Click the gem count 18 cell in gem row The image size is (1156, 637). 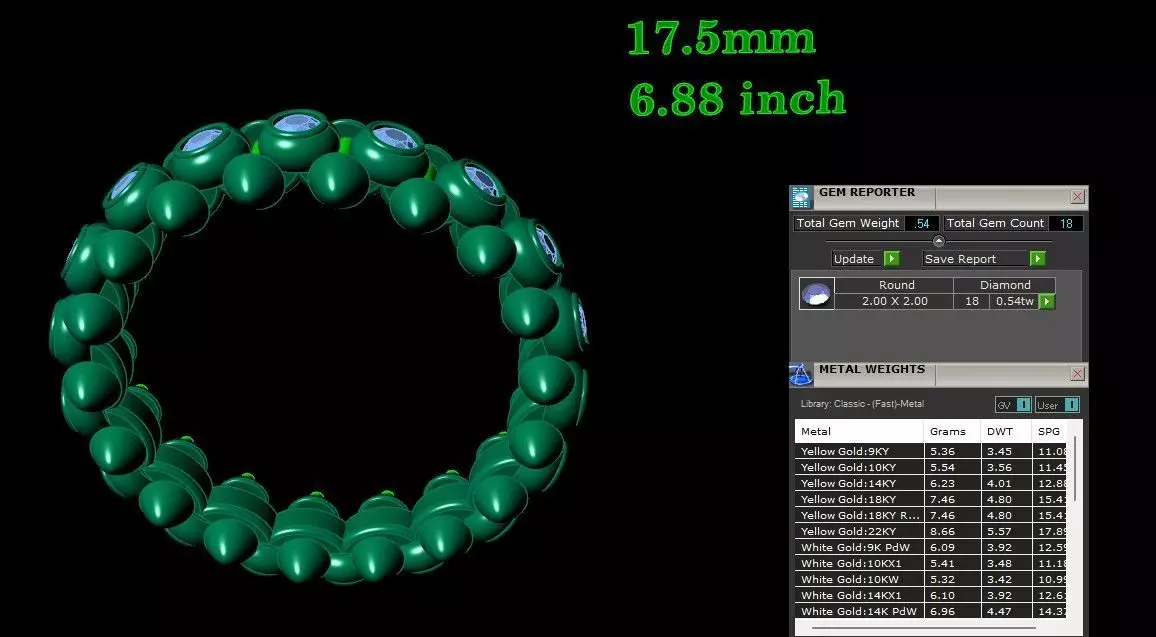click(972, 302)
